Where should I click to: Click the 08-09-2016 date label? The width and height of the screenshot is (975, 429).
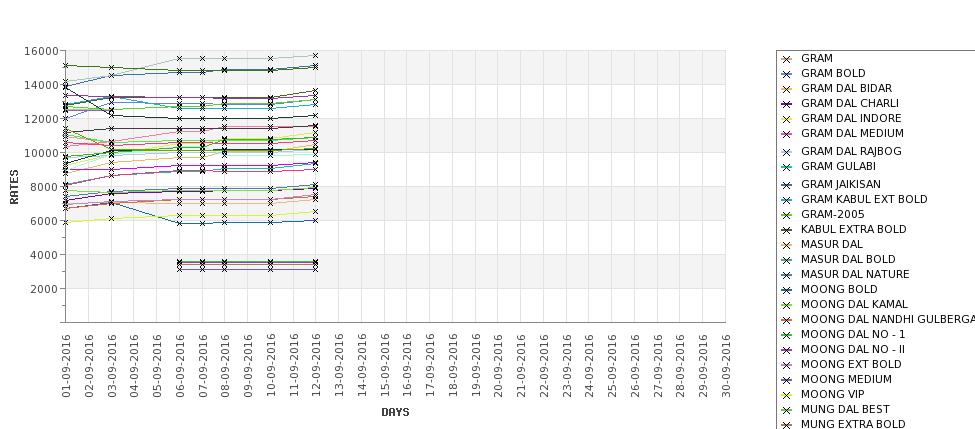coord(225,366)
